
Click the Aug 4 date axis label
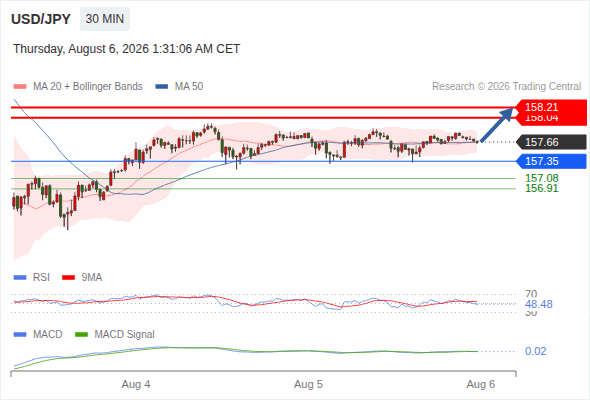coord(136,385)
